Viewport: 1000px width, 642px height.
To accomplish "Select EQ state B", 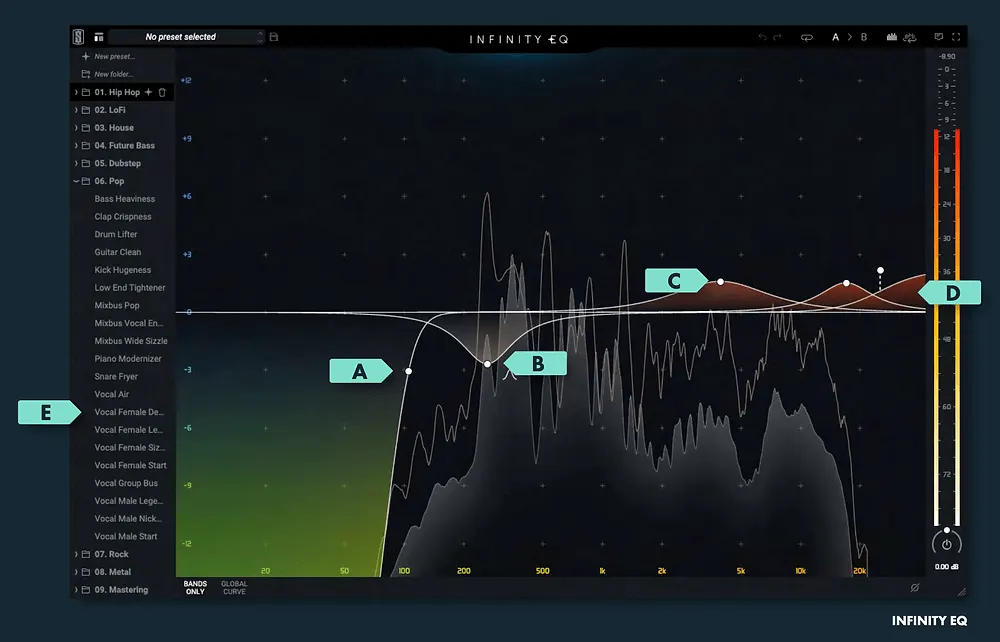I will click(864, 37).
